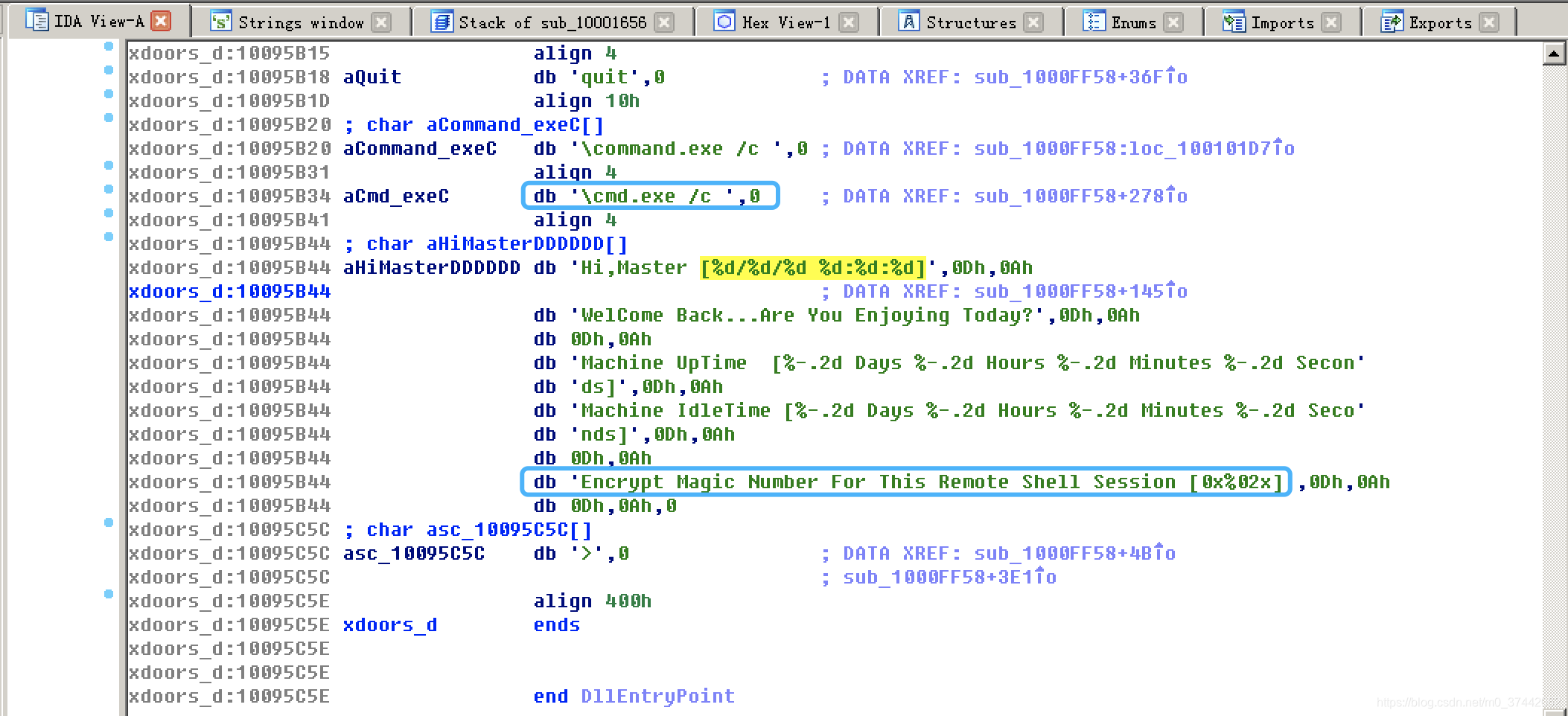Click the Structures tab icon
This screenshot has width=1568, height=716.
pos(908,22)
